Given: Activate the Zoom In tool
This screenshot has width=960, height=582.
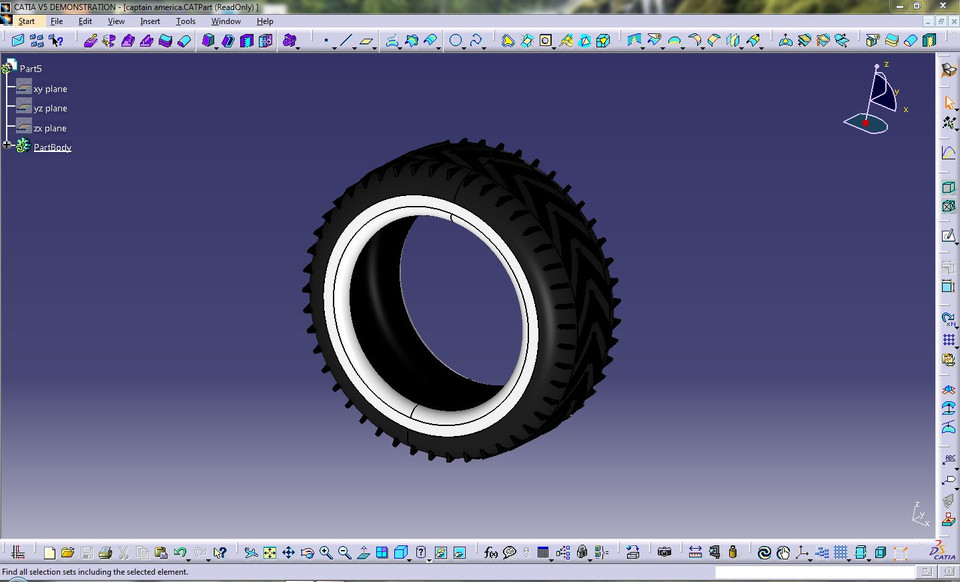Looking at the screenshot, I should coord(325,551).
